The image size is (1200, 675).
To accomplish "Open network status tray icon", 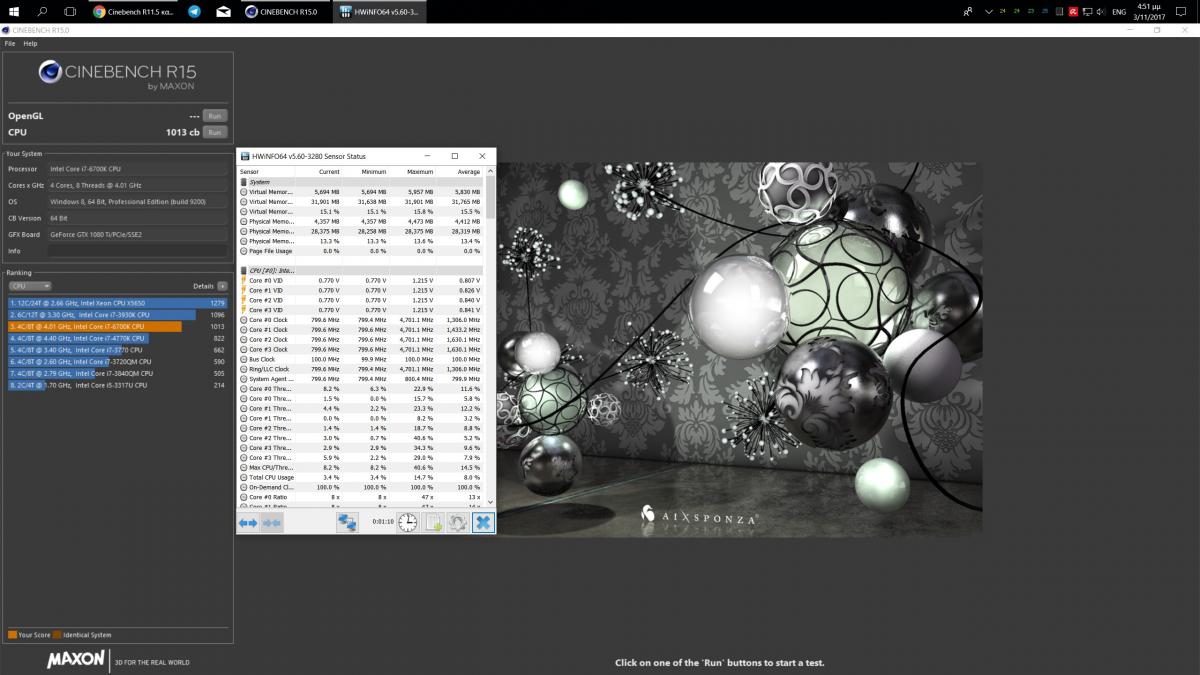I will click(1088, 11).
